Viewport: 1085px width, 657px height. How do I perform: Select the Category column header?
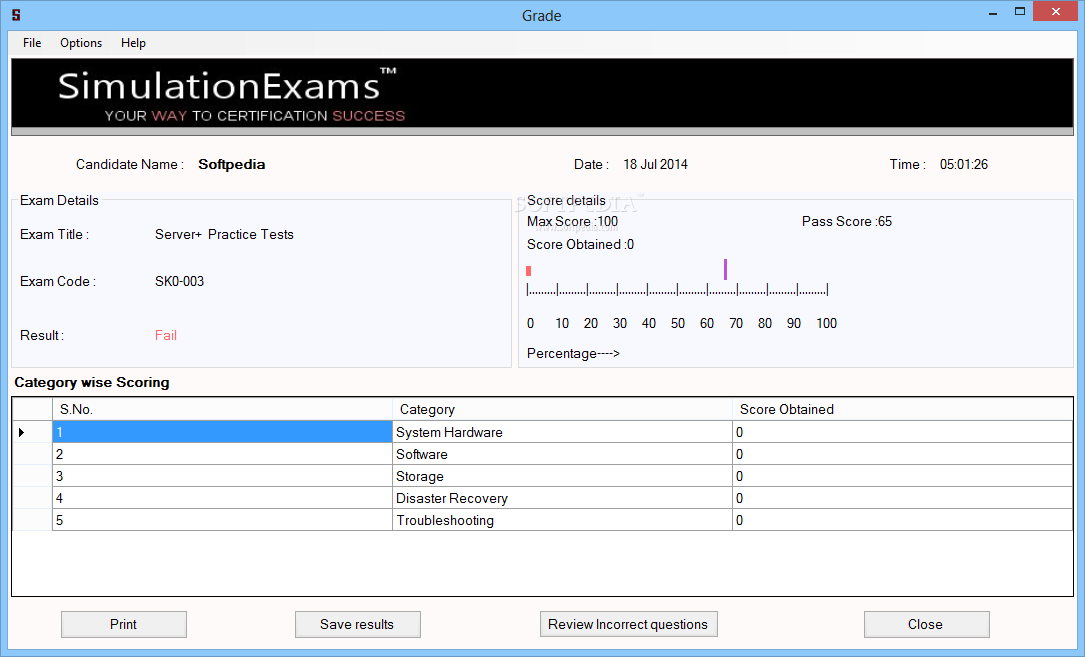pyautogui.click(x=563, y=409)
